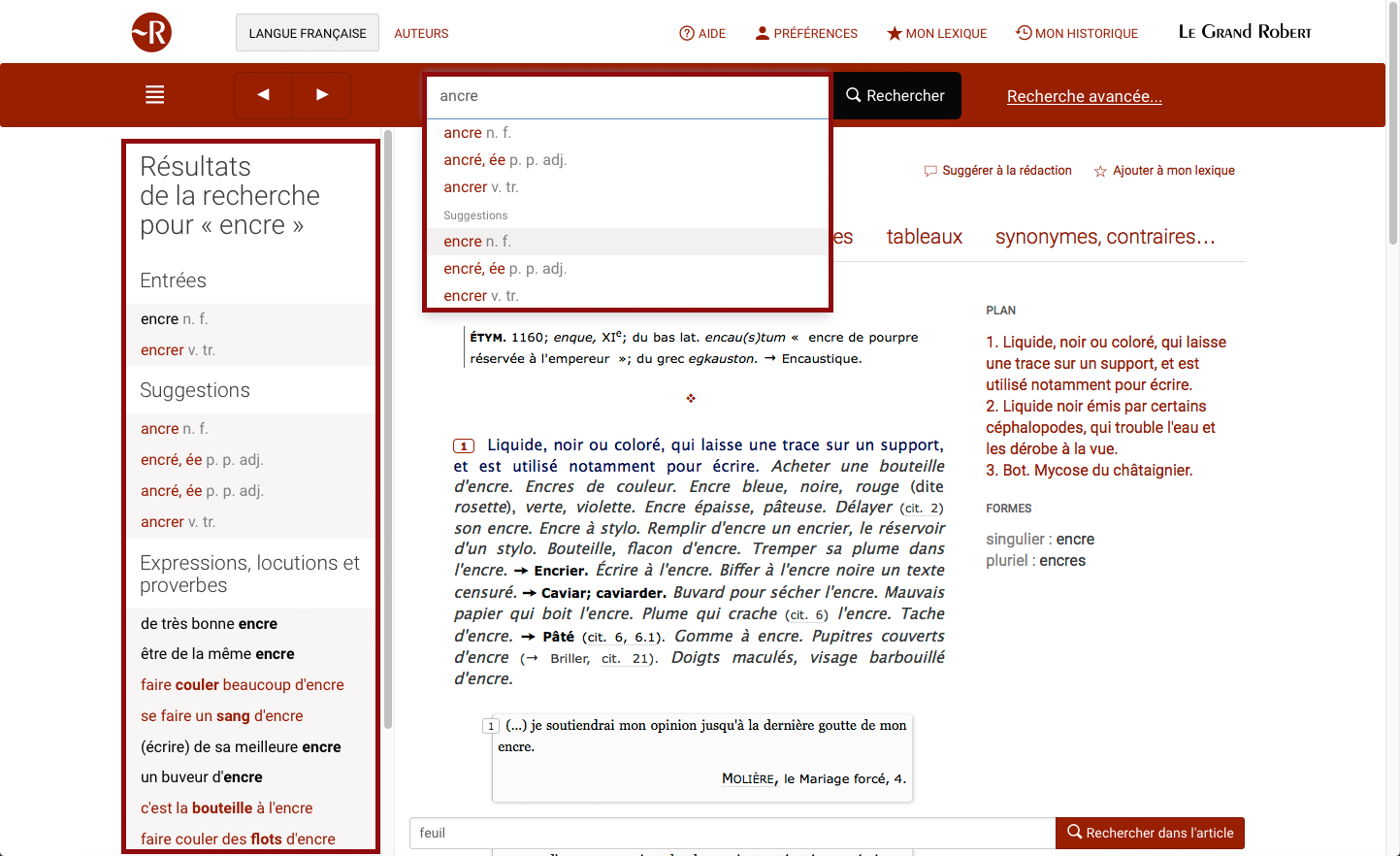This screenshot has height=856, width=1400.
Task: Open the hamburger menu icon
Action: 154,95
